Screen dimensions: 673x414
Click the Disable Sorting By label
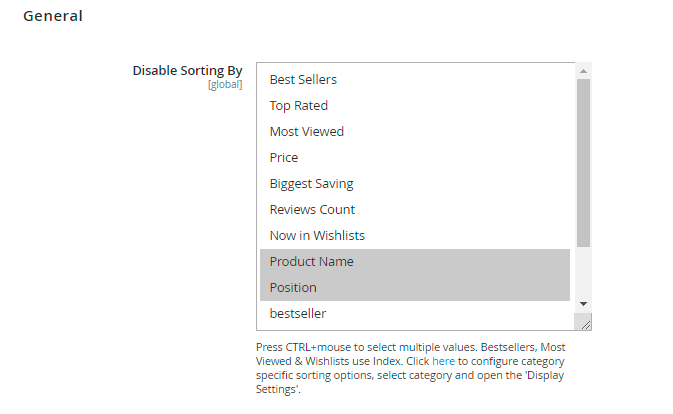[x=187, y=71]
